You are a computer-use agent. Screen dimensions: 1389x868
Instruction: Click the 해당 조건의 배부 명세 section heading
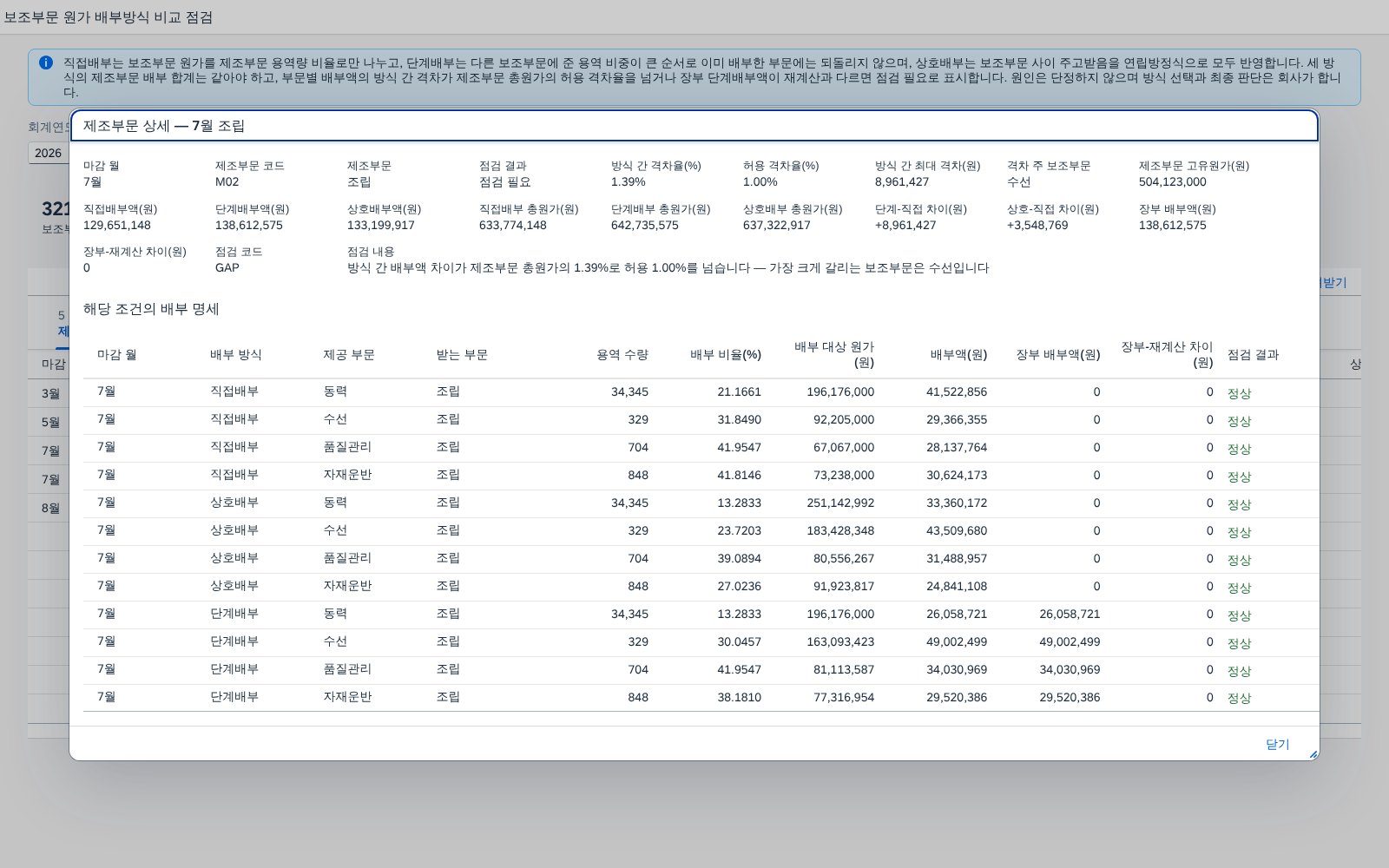click(151, 309)
